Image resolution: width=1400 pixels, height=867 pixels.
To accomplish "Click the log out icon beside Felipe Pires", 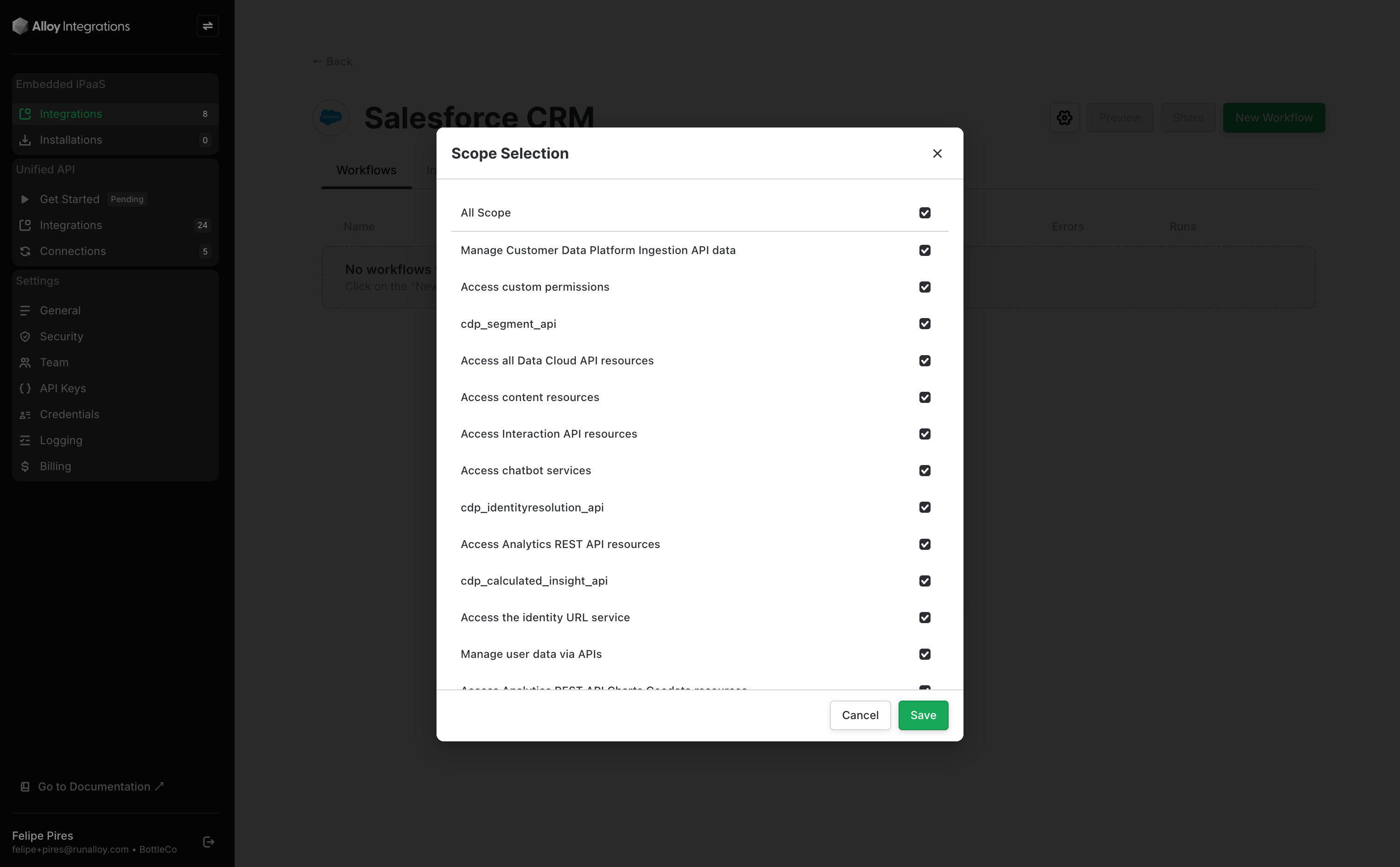I will pyautogui.click(x=209, y=842).
